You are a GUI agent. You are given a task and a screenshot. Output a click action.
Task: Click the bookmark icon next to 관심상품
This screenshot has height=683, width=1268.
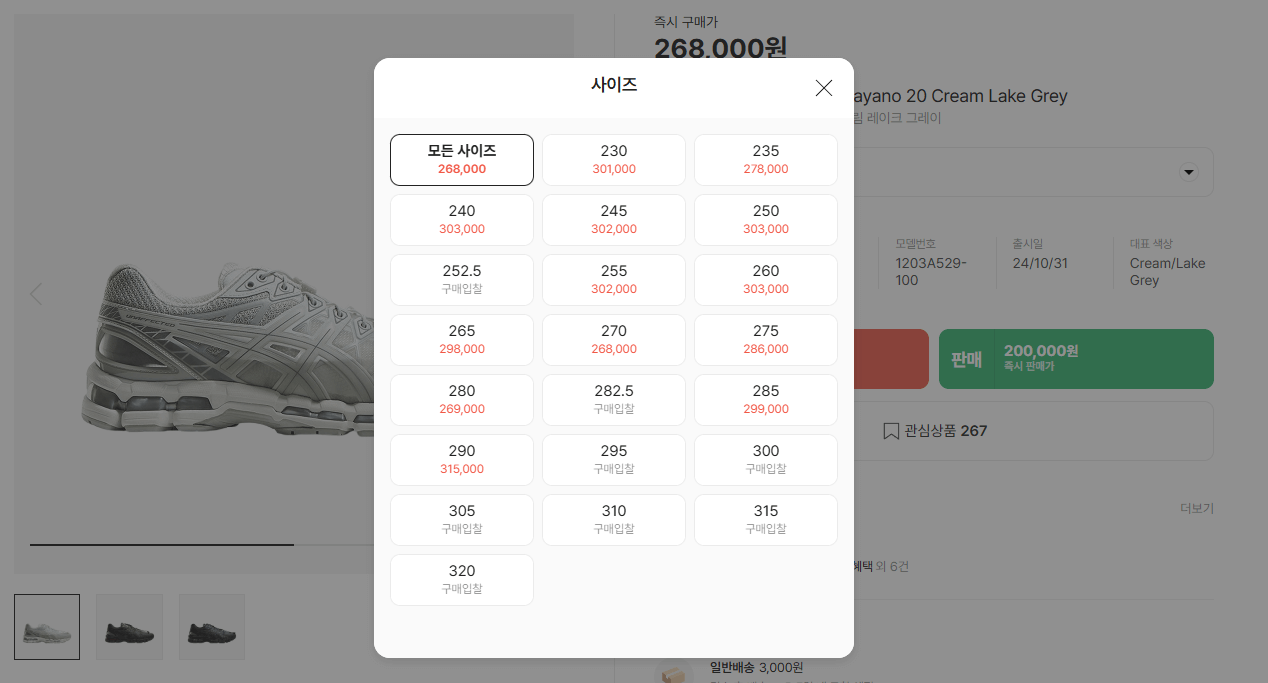point(891,431)
